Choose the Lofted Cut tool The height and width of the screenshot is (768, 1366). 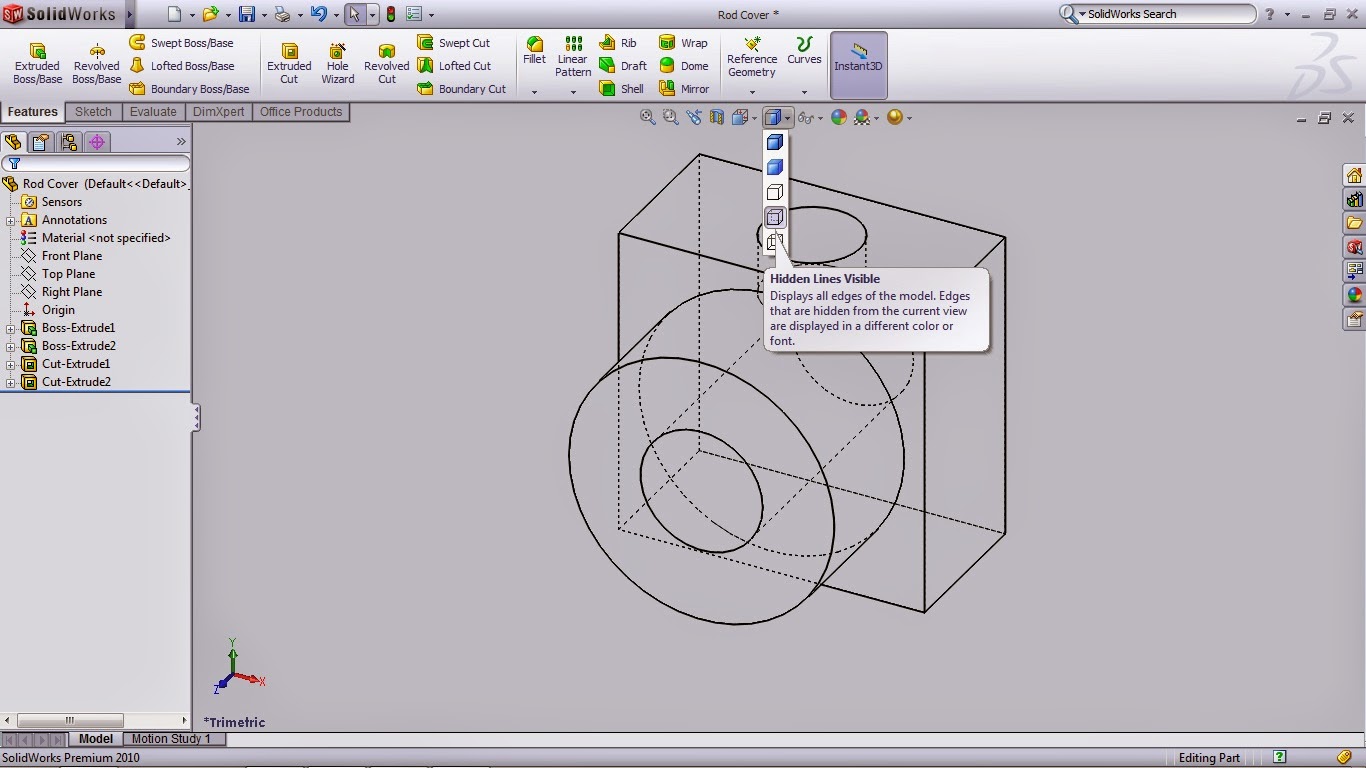point(453,66)
